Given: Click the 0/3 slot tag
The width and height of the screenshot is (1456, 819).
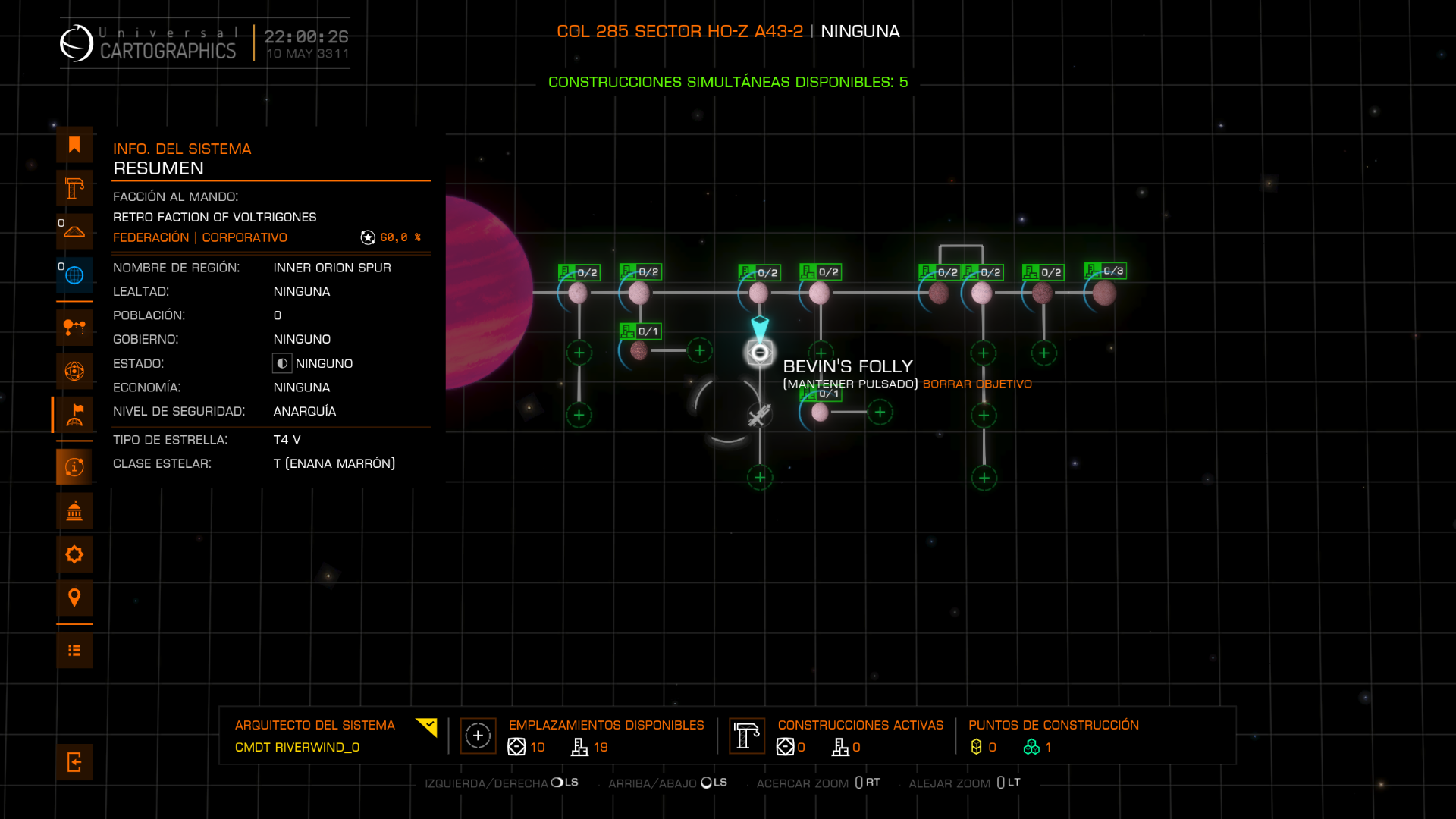Looking at the screenshot, I should 1105,271.
